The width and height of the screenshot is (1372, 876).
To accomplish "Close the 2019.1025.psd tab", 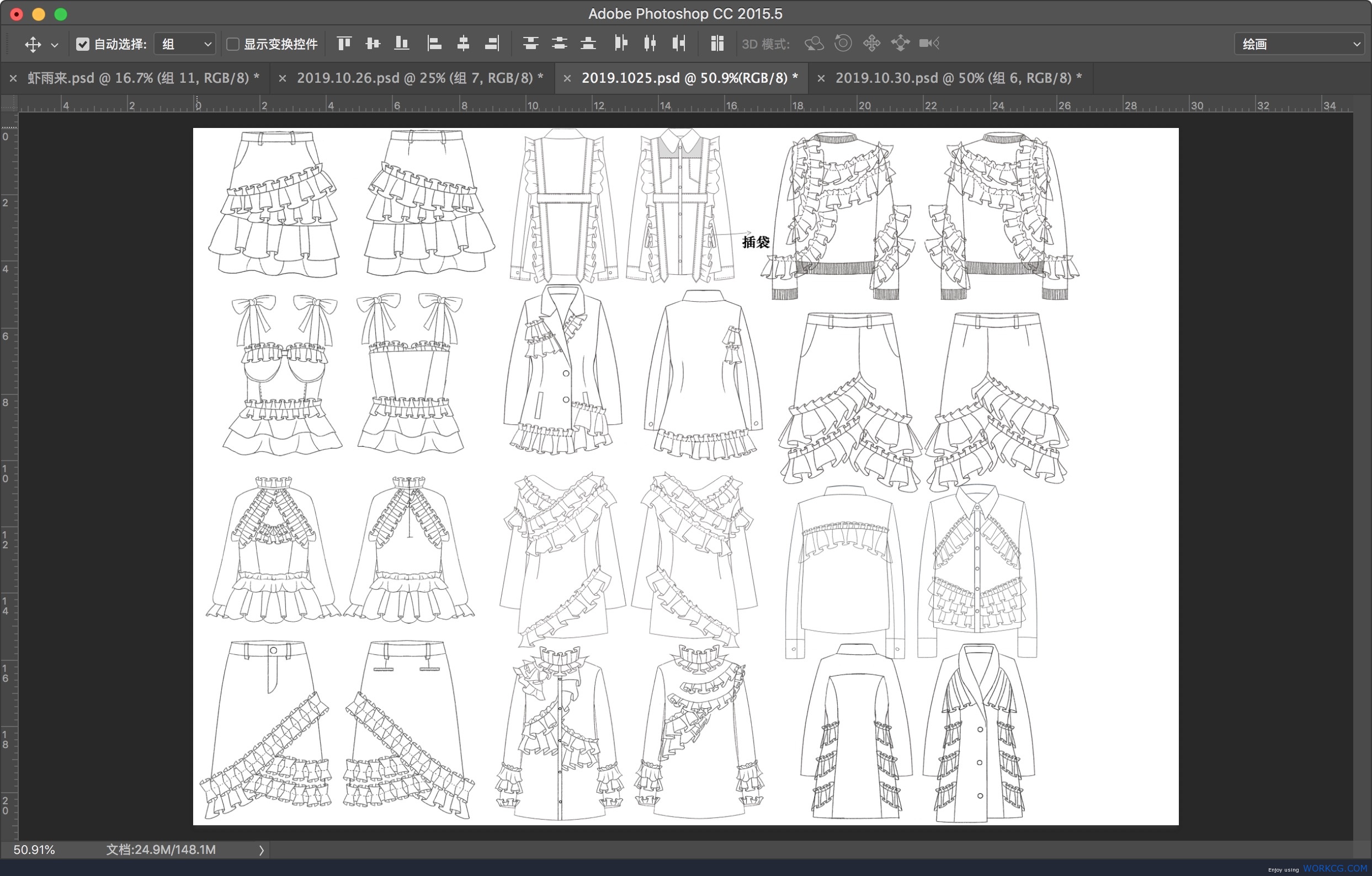I will [567, 78].
